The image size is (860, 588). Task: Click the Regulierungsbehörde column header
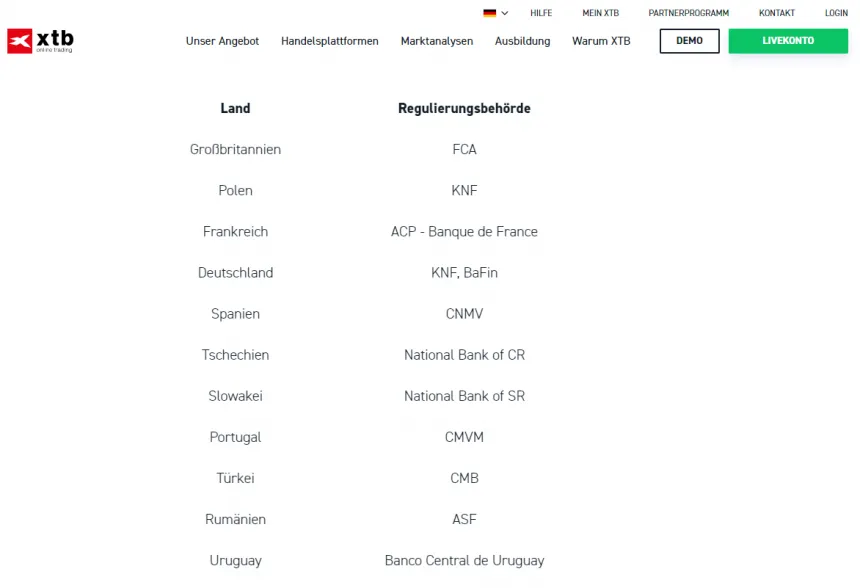point(464,108)
